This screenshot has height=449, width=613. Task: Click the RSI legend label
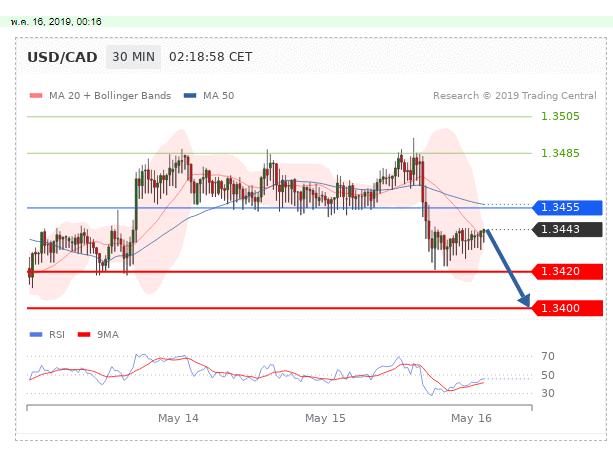(x=57, y=335)
